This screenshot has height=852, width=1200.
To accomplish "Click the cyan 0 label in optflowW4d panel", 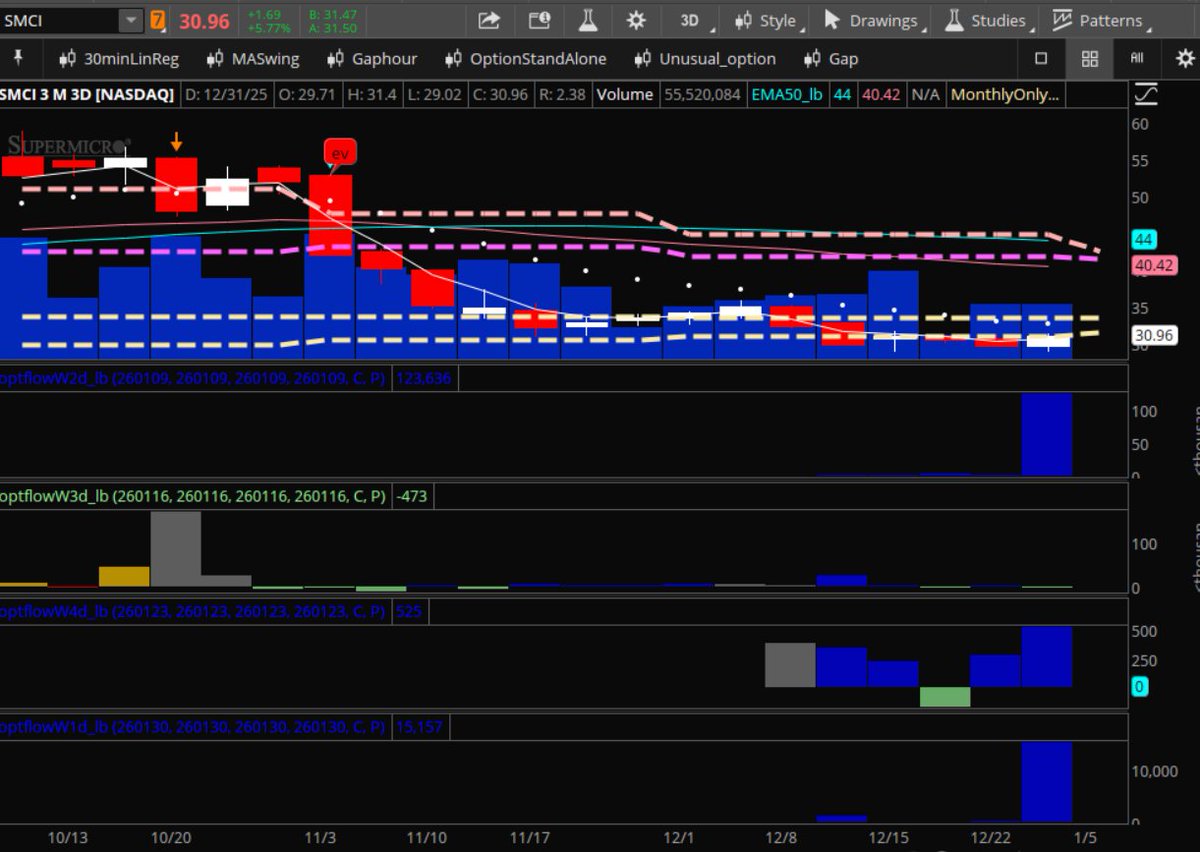I will 1139,687.
